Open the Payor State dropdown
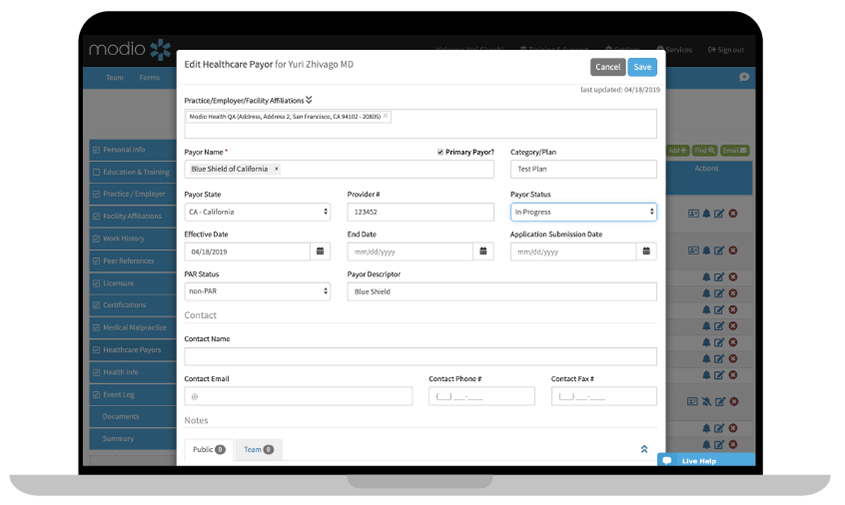 pos(257,212)
